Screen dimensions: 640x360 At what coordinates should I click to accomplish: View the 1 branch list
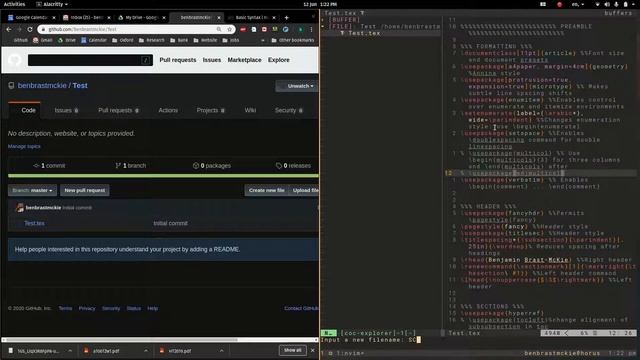(x=131, y=166)
